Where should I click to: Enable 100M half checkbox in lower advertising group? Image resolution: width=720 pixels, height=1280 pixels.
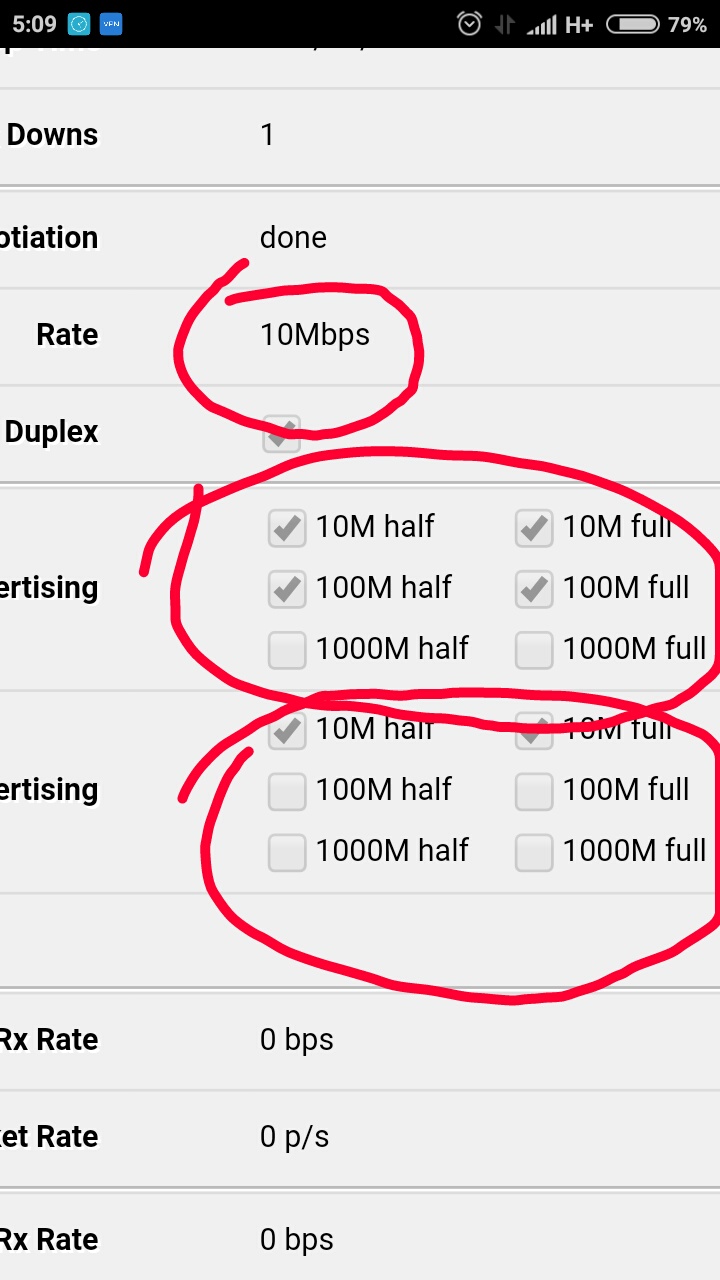tap(287, 791)
